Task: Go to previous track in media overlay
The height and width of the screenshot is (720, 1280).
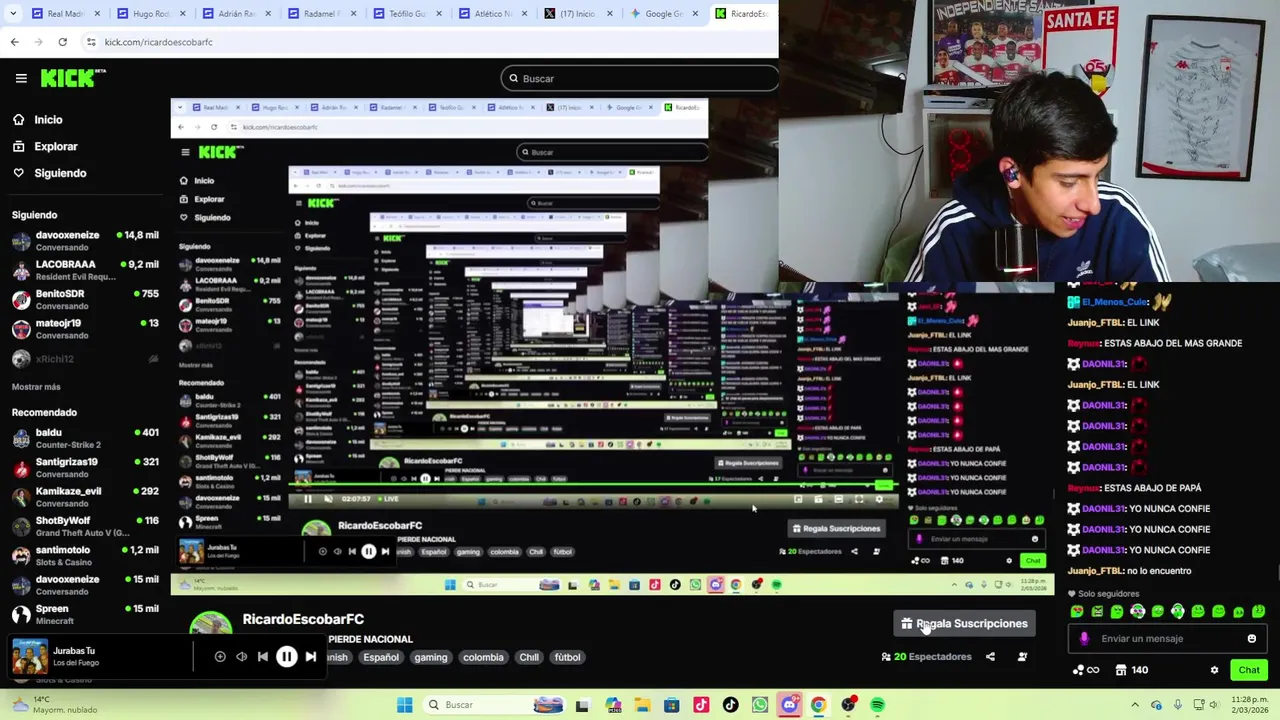Action: click(x=262, y=657)
